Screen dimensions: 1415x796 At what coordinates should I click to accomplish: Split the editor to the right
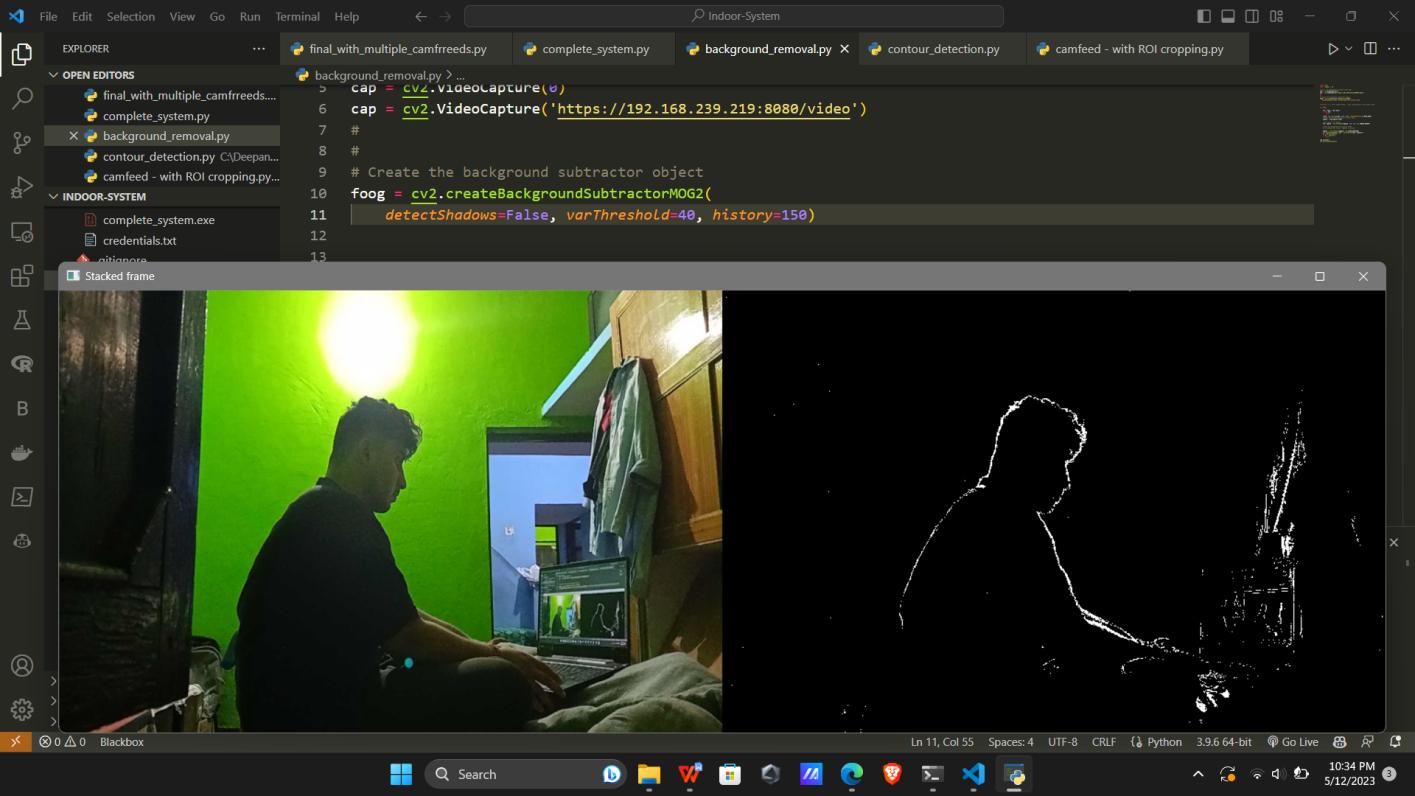click(1370, 48)
